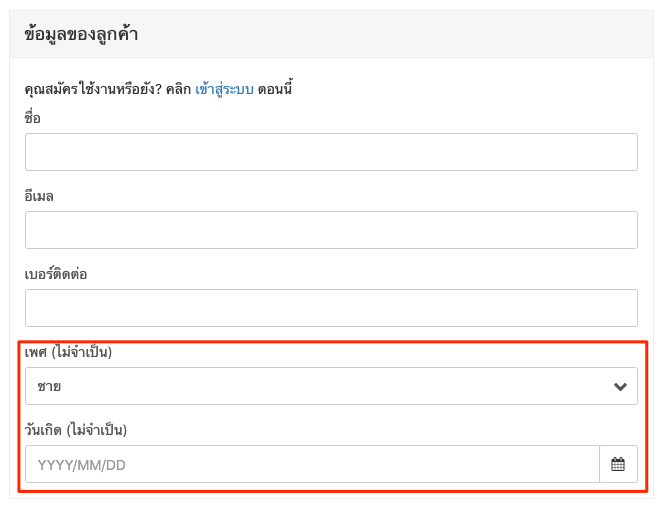Focus the เบอร์ติดต่อ phone input field

331,308
